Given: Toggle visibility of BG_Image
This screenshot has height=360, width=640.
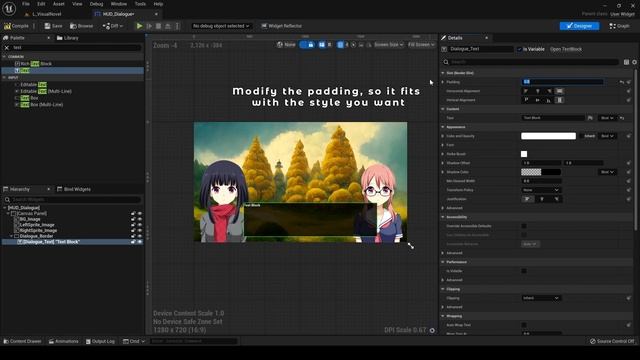Looking at the screenshot, I should click(x=140, y=219).
